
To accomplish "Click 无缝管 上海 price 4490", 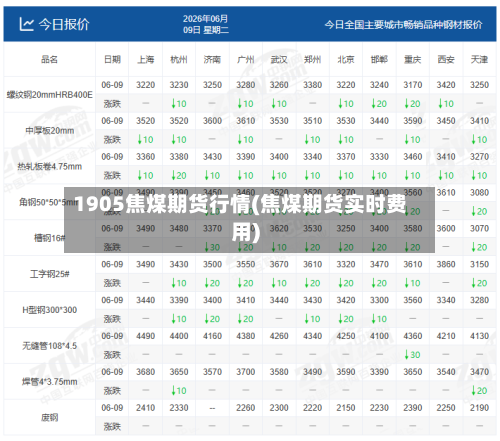I will (x=146, y=336).
